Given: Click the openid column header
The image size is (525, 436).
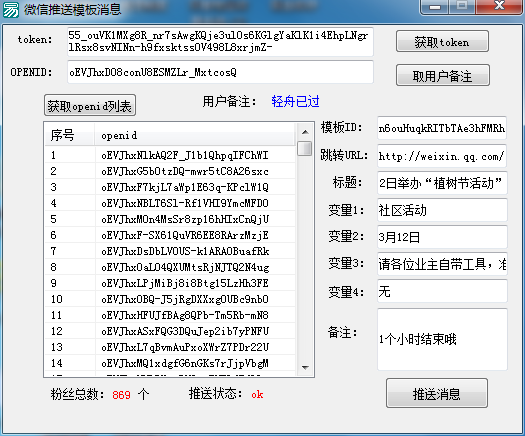Looking at the screenshot, I should coord(195,135).
